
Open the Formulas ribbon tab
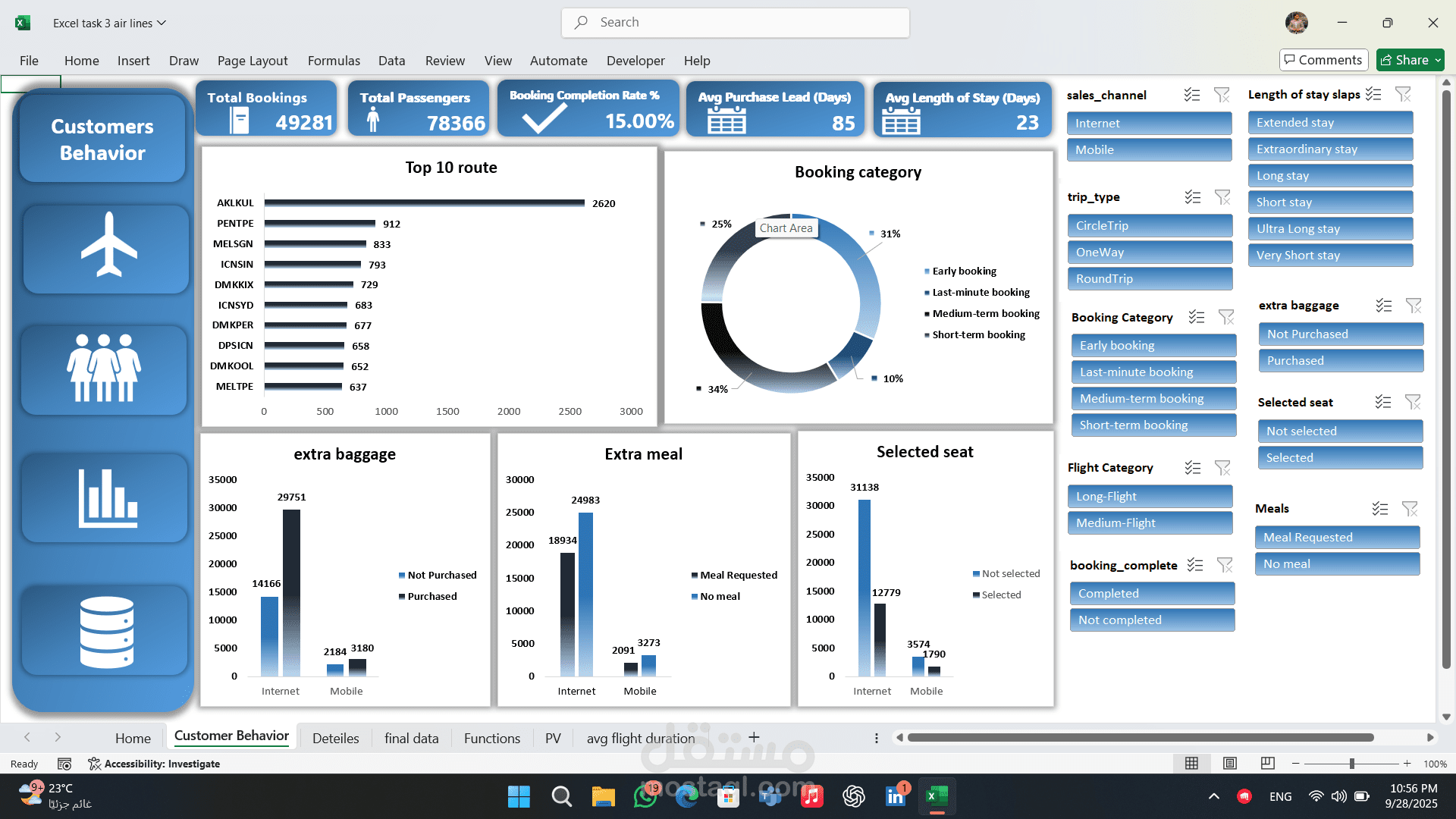click(334, 61)
